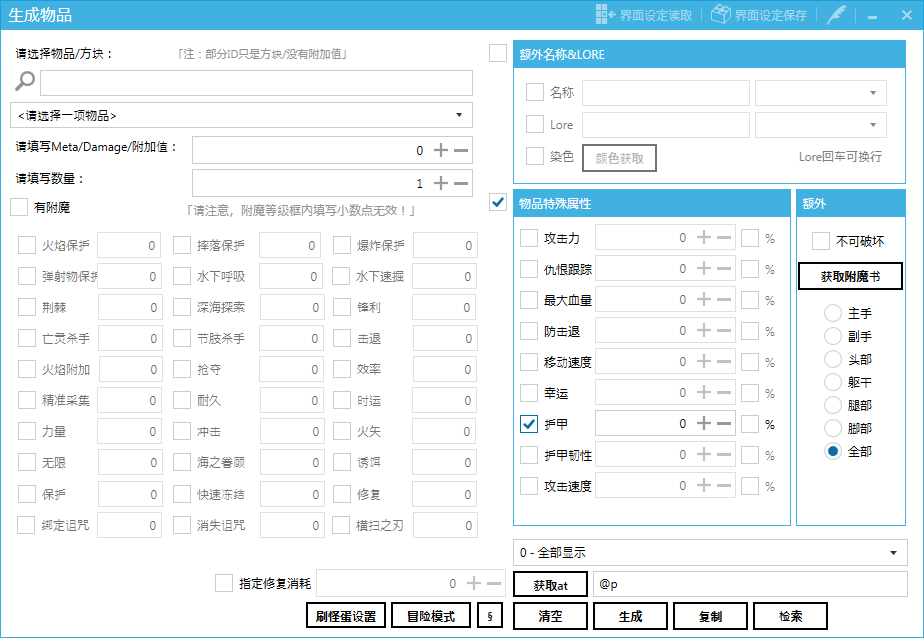Expand the 0 - 全部显示 dropdown

710,552
